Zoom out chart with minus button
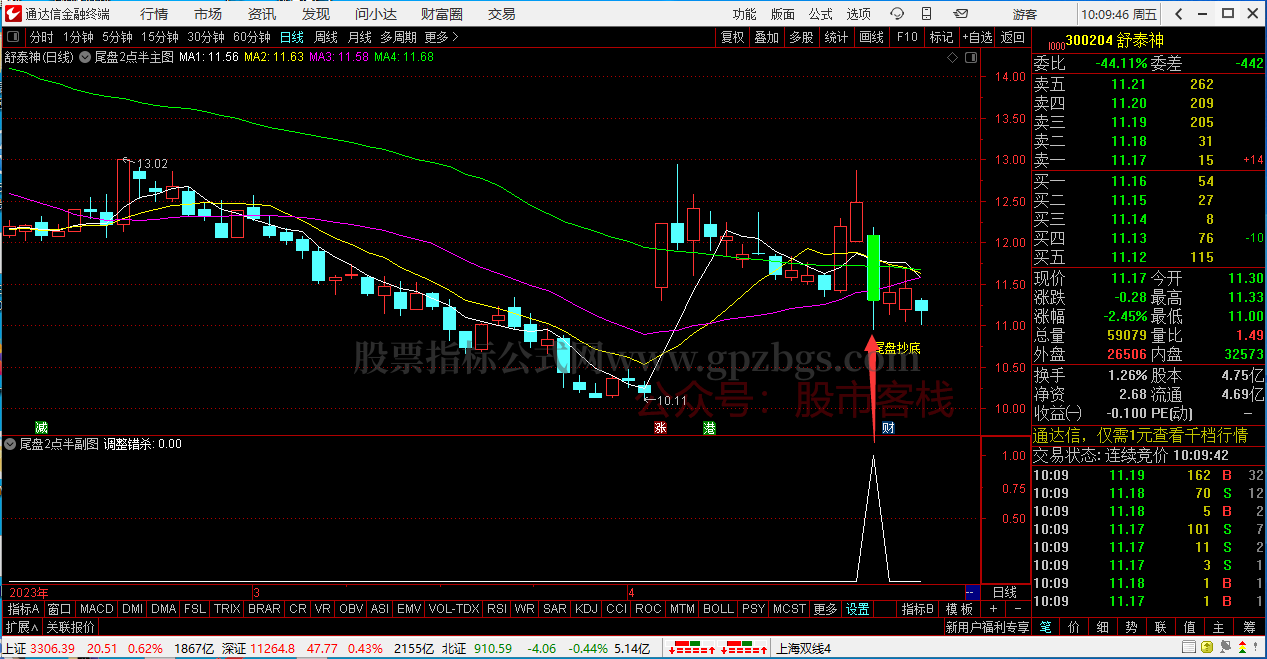Screen dimensions: 1267x659 pyautogui.click(x=1017, y=609)
